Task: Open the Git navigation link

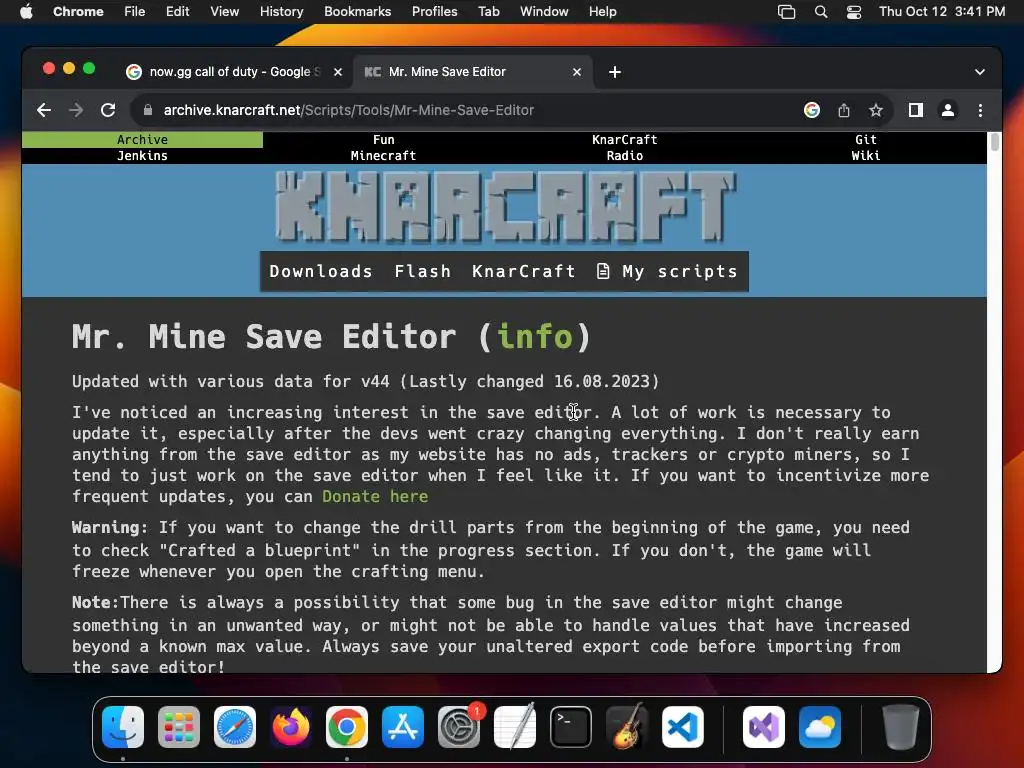Action: point(865,139)
